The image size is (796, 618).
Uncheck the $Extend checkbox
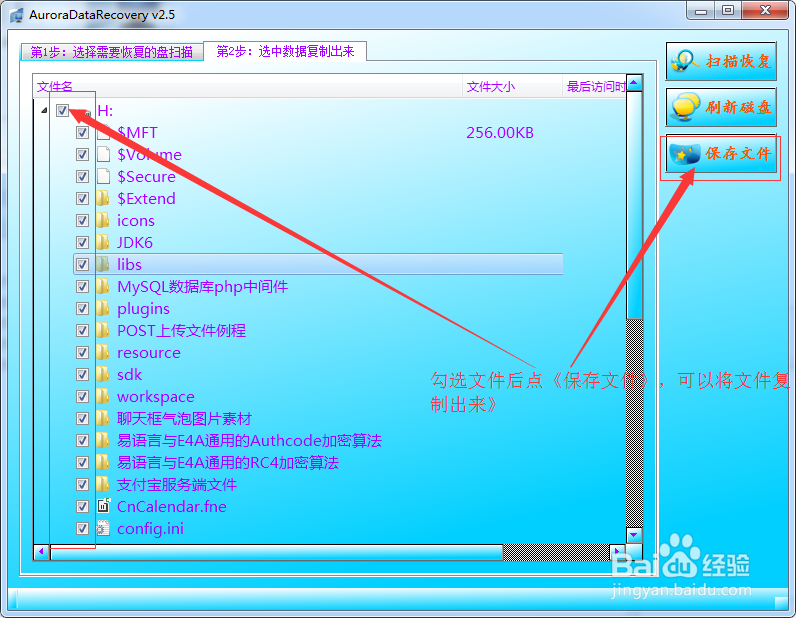point(82,199)
